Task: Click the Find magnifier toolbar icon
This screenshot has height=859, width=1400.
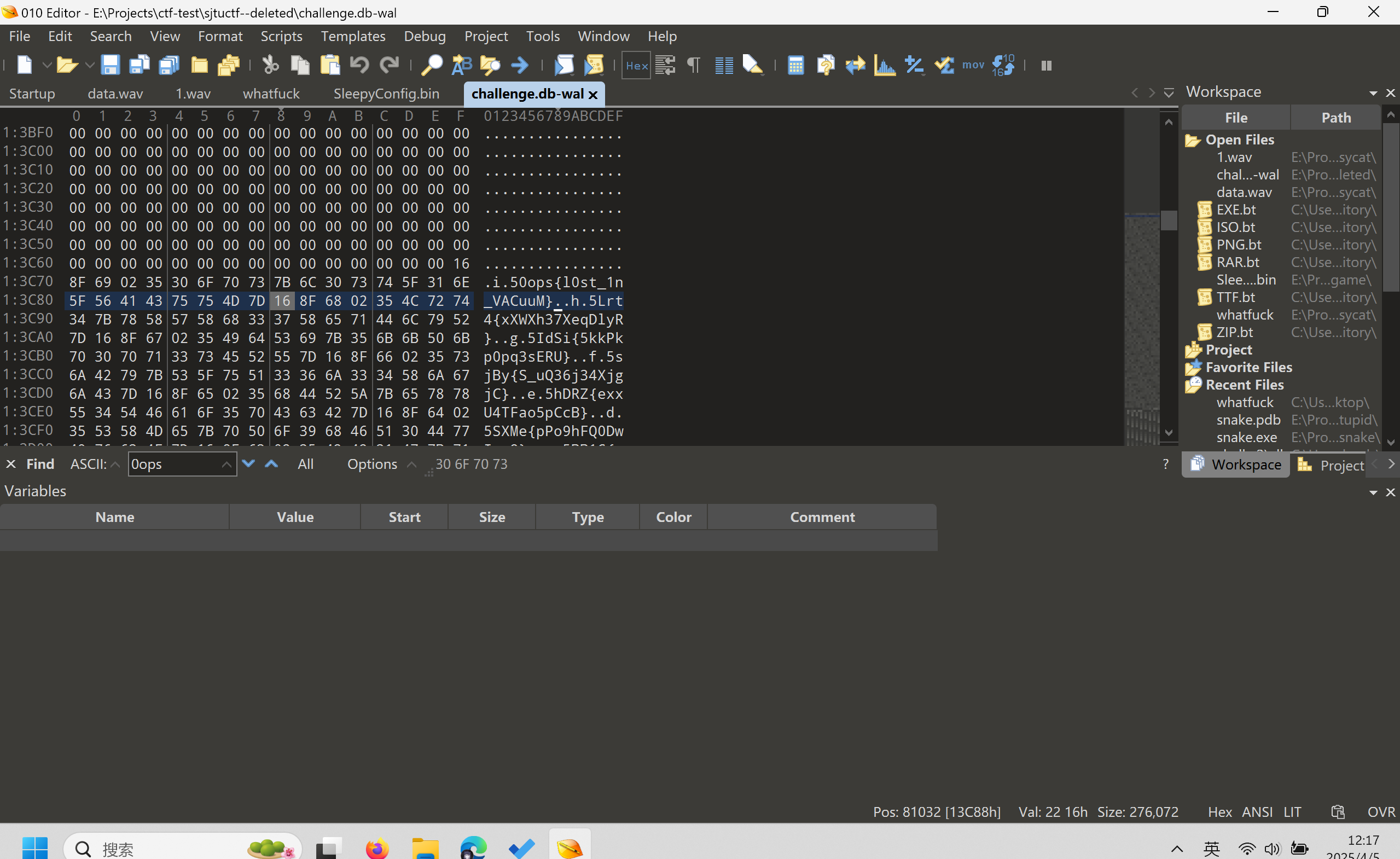Action: pos(431,65)
